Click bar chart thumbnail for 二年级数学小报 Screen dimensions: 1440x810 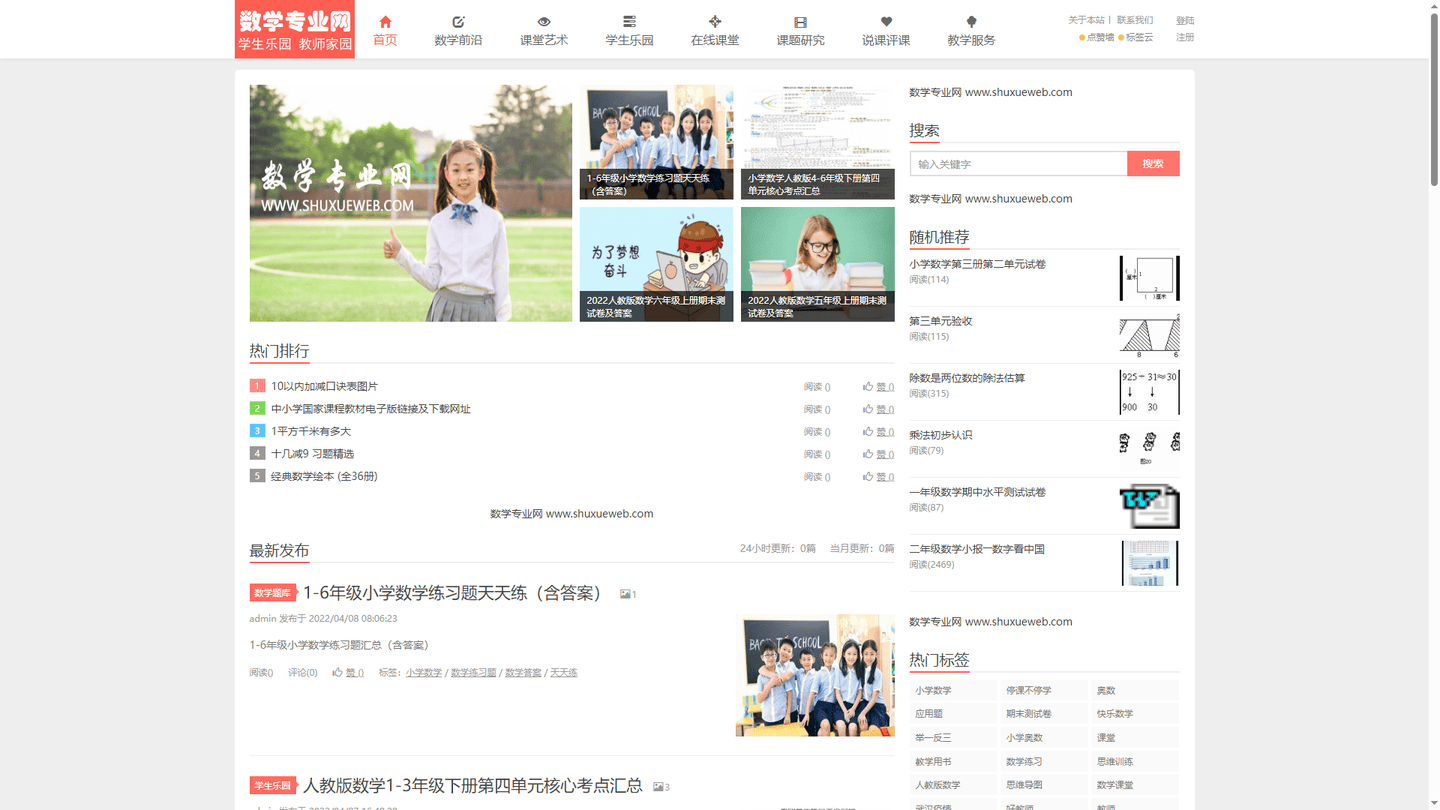click(x=1150, y=563)
